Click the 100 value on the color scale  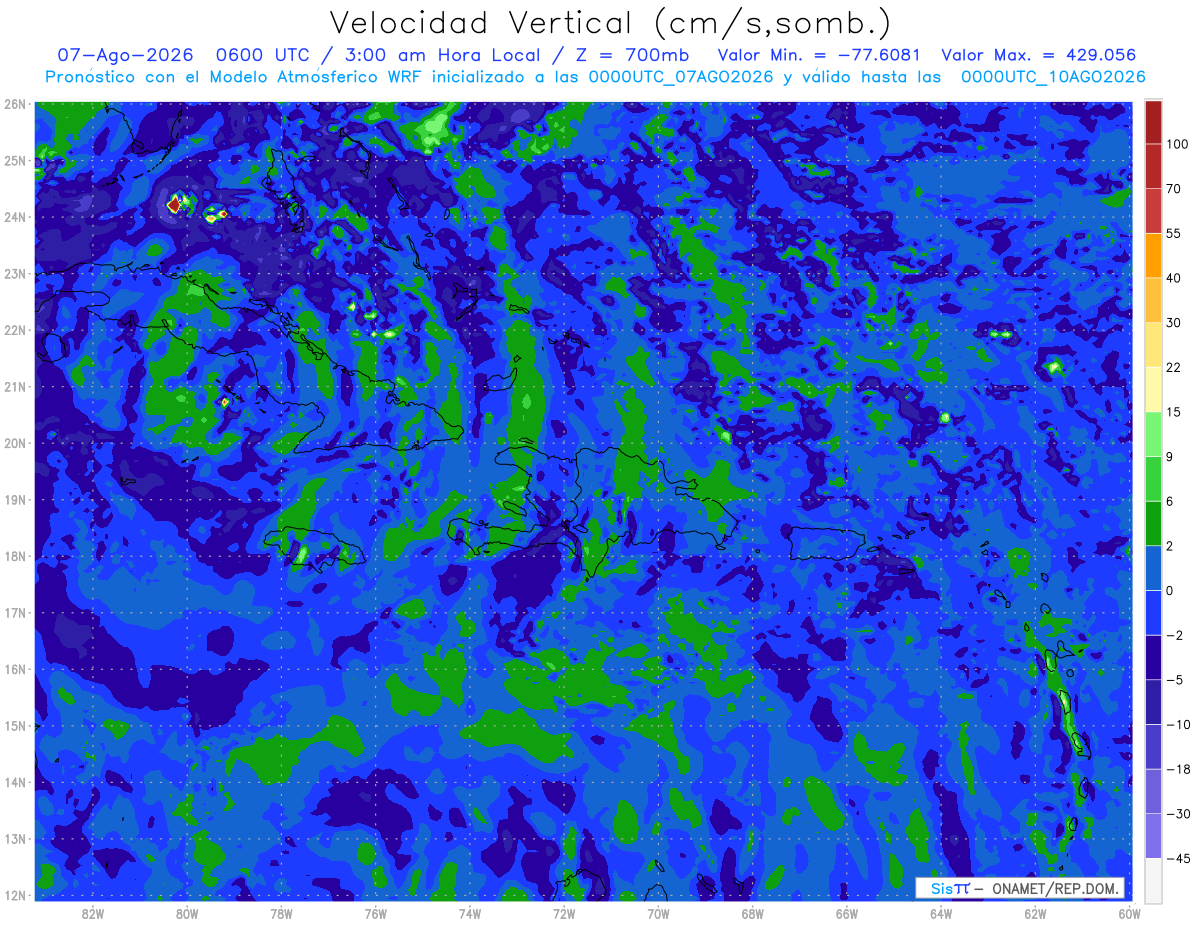tap(1177, 144)
